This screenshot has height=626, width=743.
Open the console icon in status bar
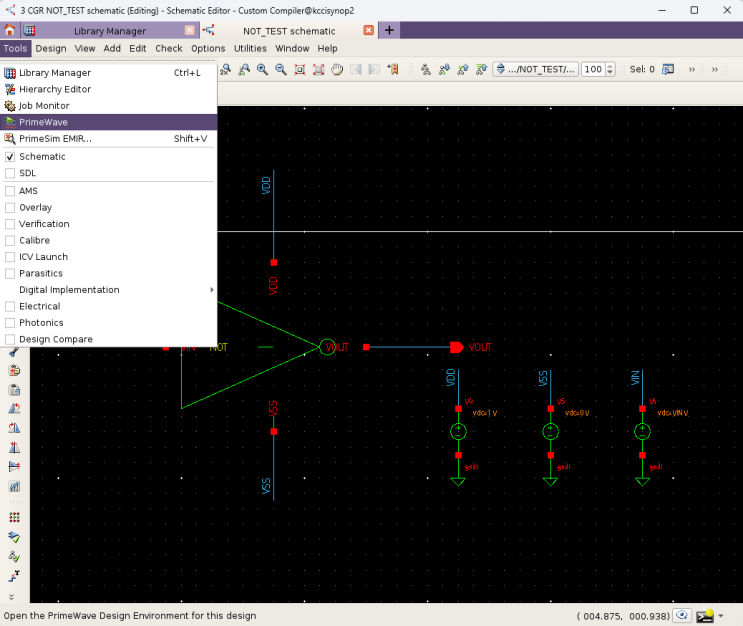point(707,616)
